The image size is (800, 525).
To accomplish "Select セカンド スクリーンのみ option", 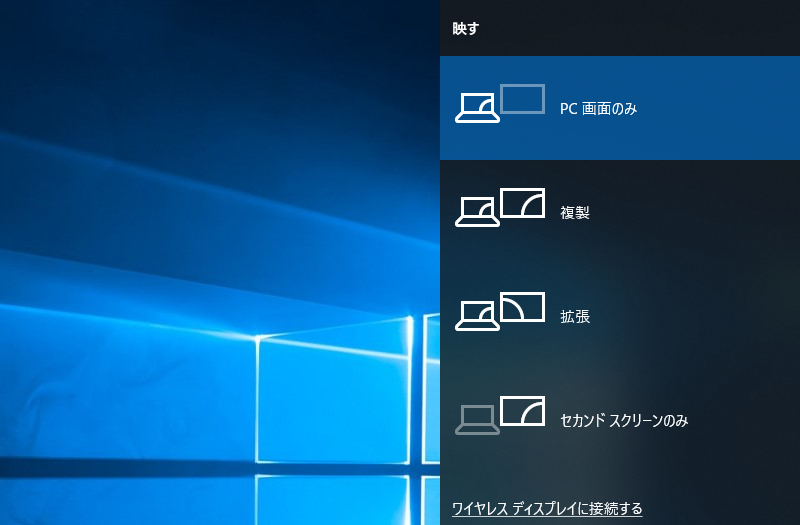I will click(x=620, y=420).
